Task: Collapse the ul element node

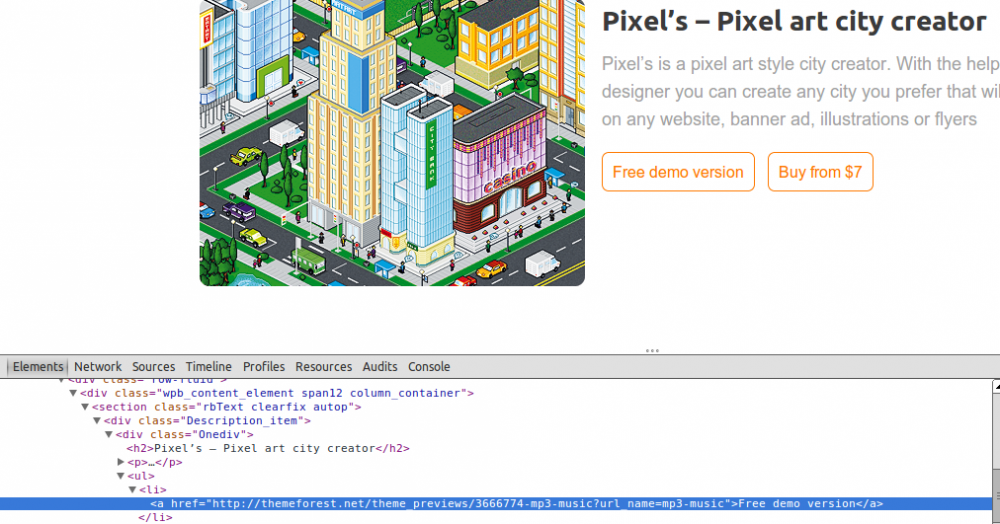Action: click(x=121, y=477)
